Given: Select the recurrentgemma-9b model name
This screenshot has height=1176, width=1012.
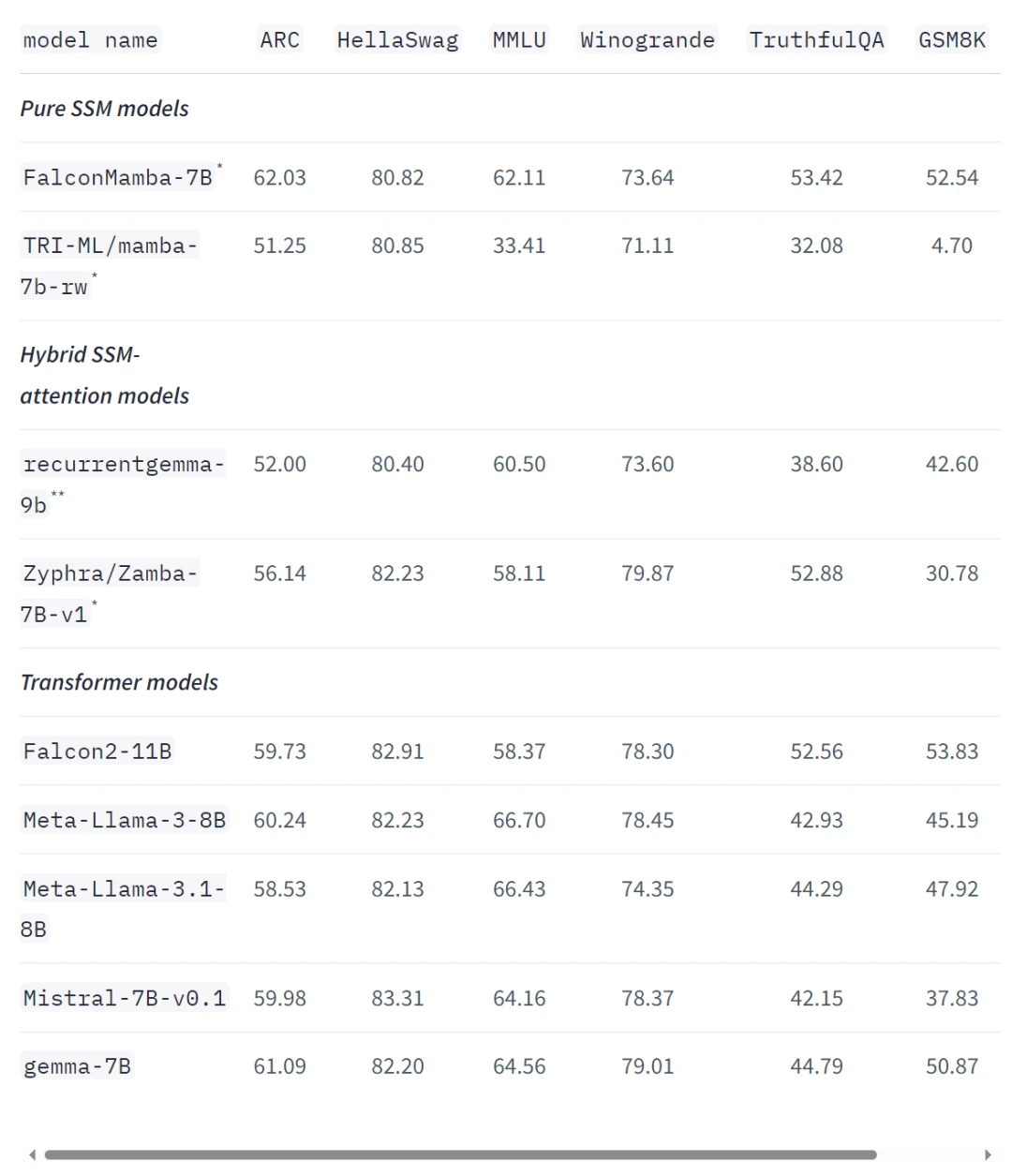Looking at the screenshot, I should coord(123,484).
